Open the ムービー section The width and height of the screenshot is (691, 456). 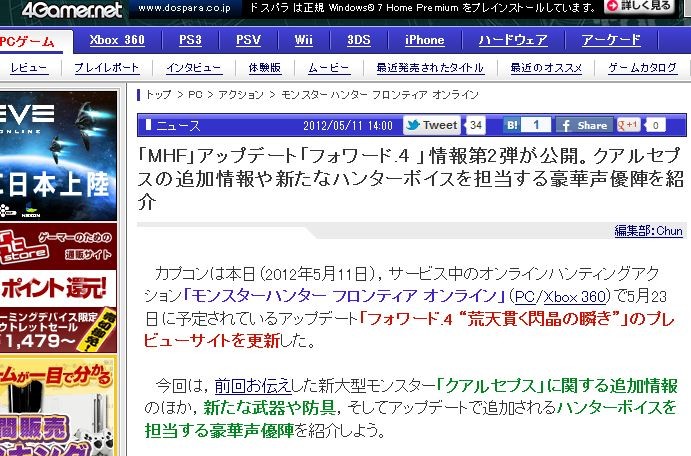click(x=329, y=68)
